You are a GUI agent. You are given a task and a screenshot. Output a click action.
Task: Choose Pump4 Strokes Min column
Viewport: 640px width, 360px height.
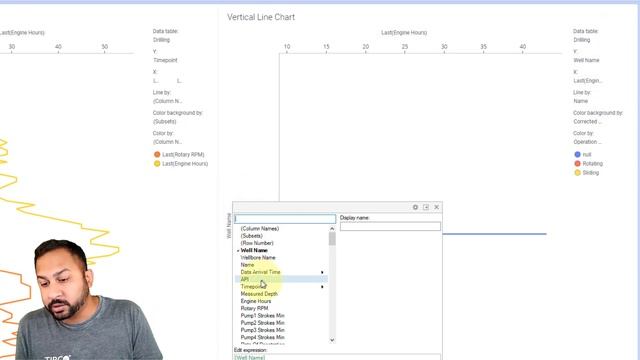point(262,338)
